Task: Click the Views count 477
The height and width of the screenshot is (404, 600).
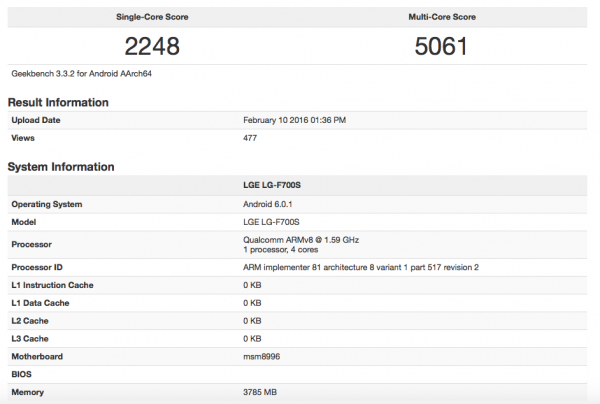Action: (x=252, y=138)
